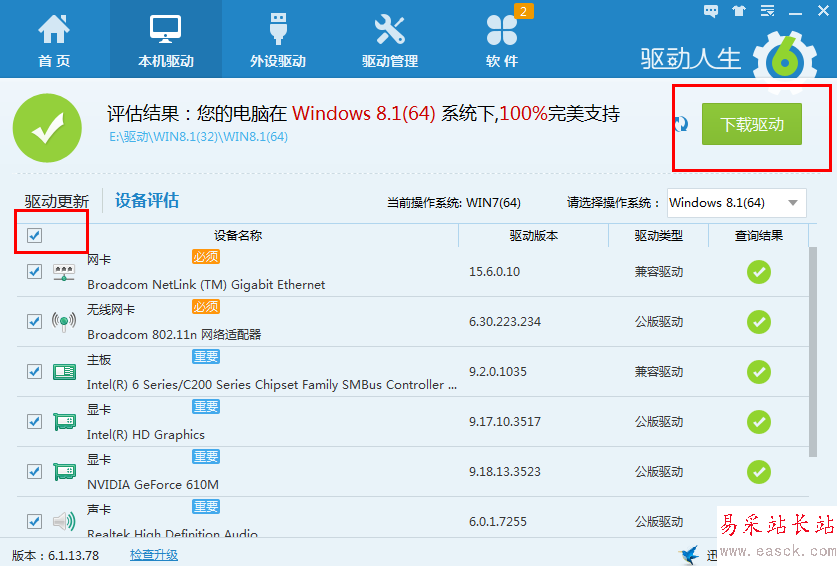Uncheck the 网卡 Broadcom NetLink checkbox
The width and height of the screenshot is (837, 566).
35,272
